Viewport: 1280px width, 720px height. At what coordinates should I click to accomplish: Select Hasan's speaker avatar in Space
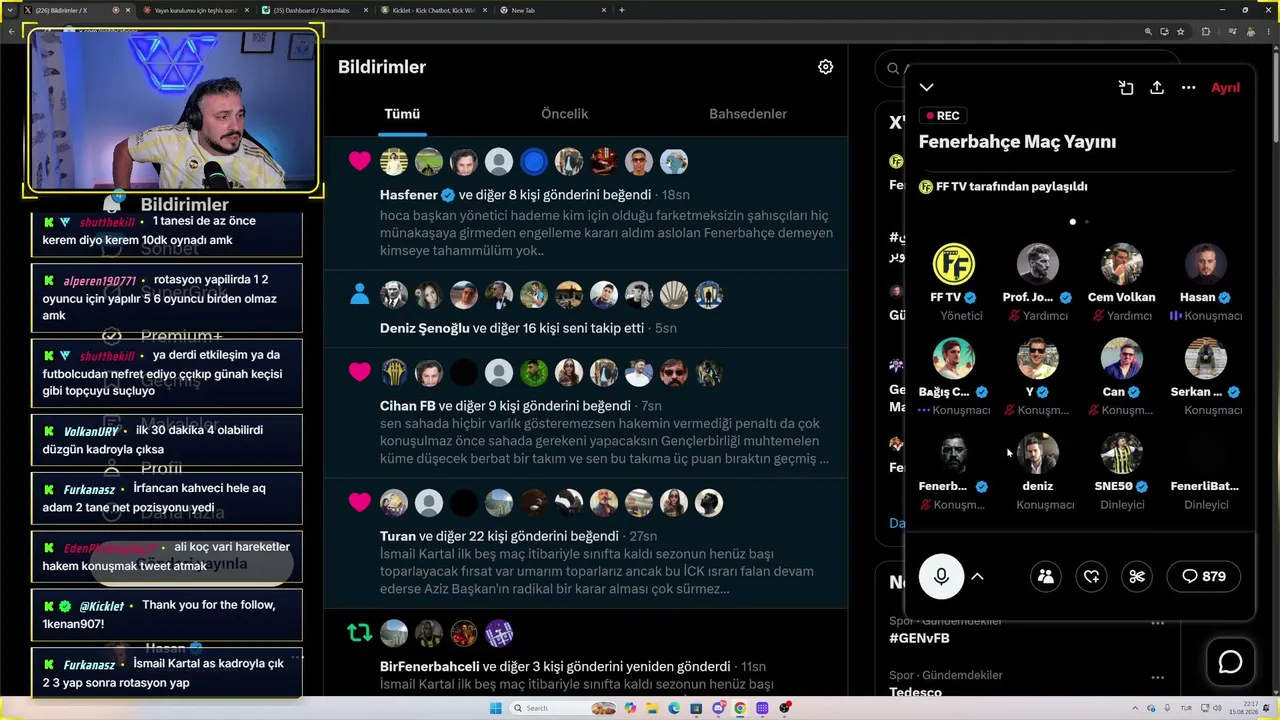(1206, 264)
